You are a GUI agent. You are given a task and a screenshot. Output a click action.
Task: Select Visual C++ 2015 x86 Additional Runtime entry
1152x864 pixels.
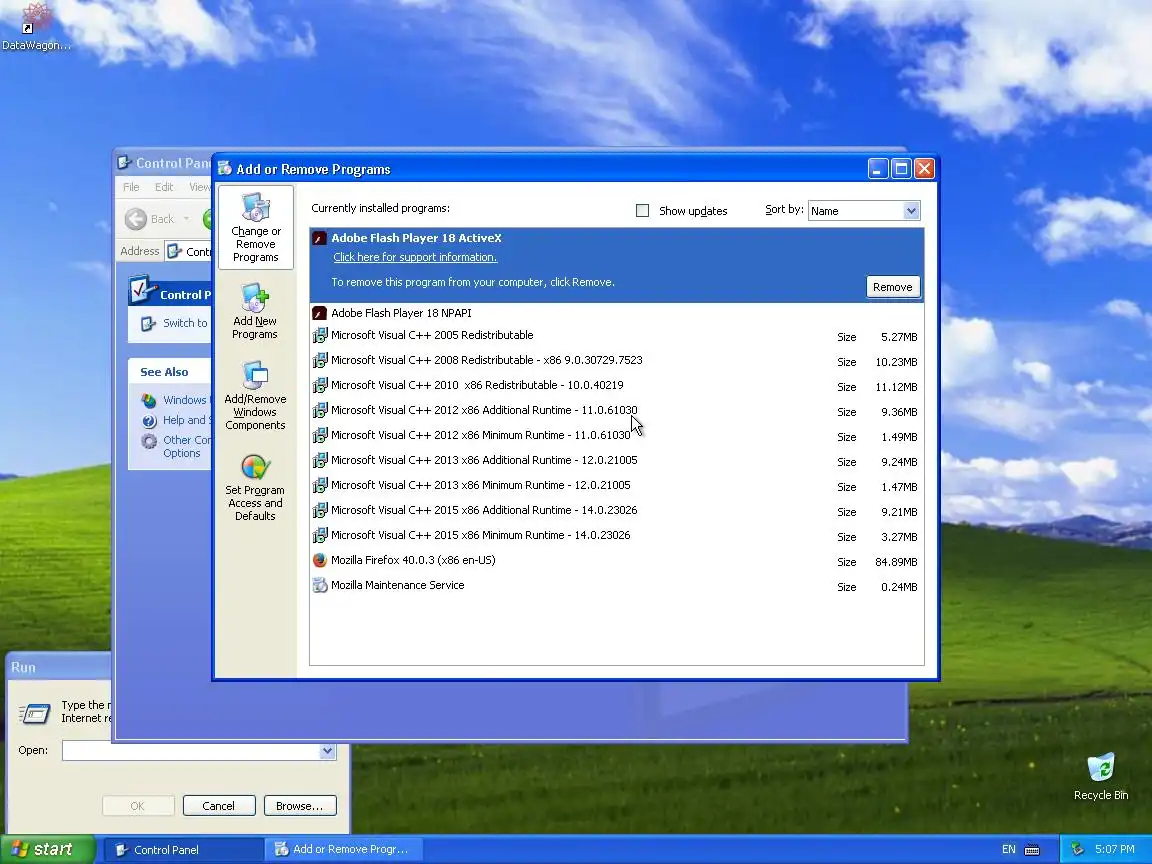pyautogui.click(x=617, y=511)
